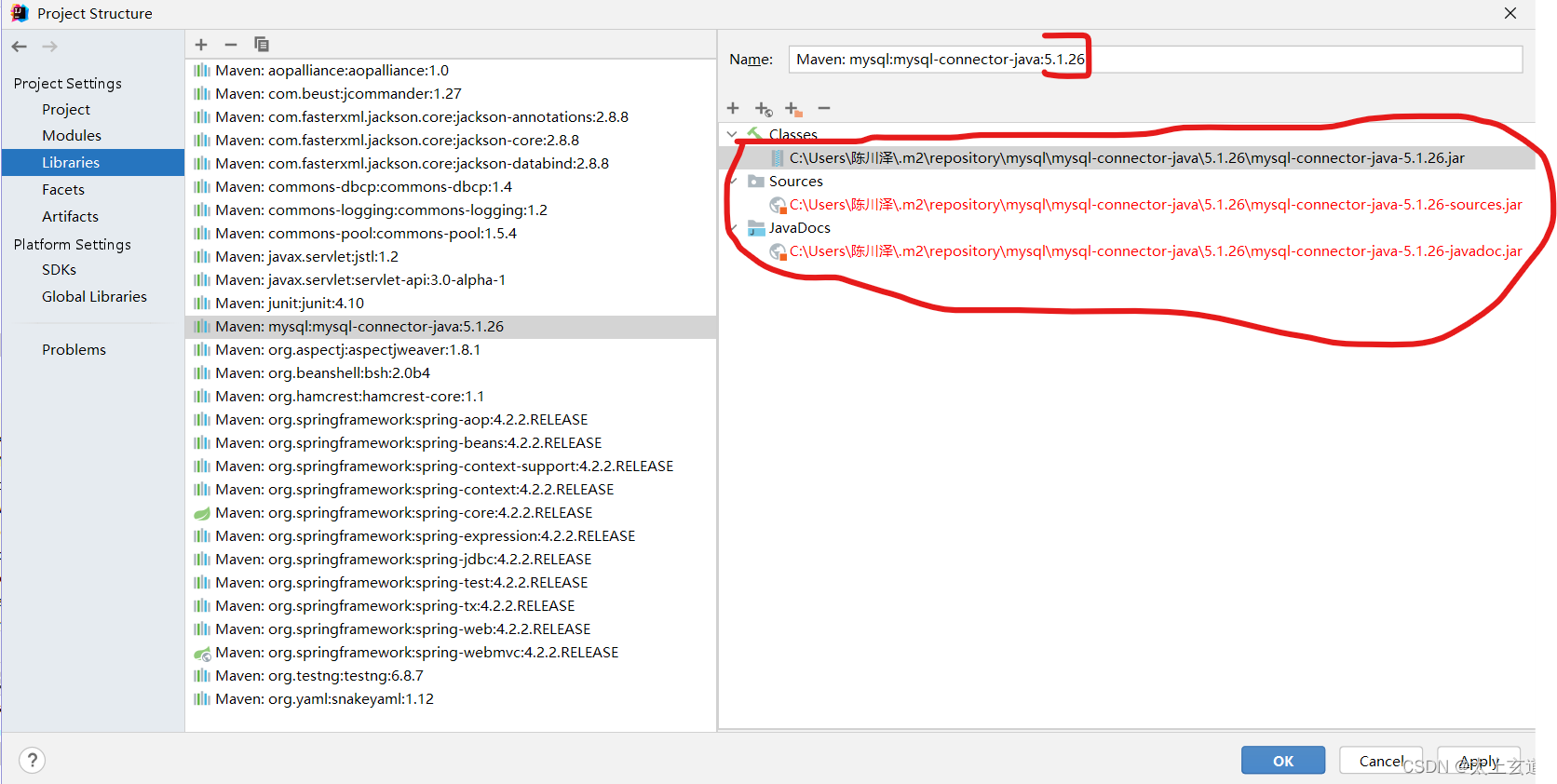Click the library Name input field

pyautogui.click(x=1156, y=60)
